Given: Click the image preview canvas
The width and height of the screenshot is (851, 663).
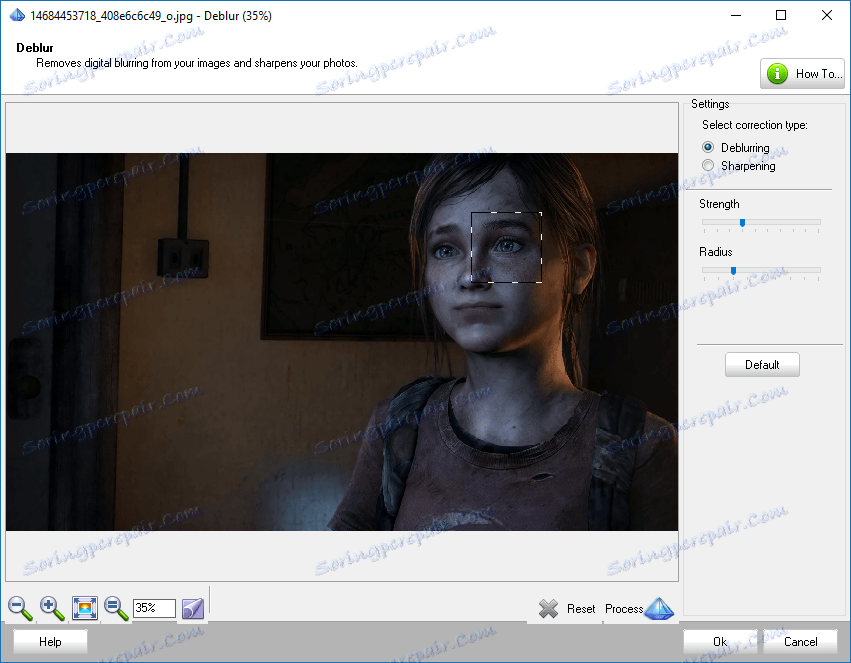Looking at the screenshot, I should click(x=342, y=342).
